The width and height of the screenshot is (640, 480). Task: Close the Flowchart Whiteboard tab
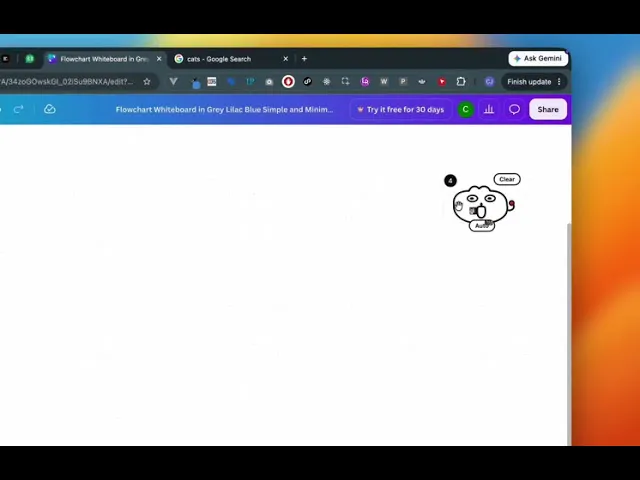[x=159, y=59]
